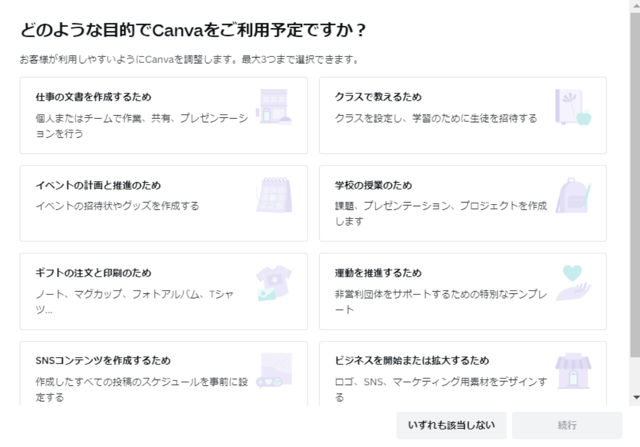
Task: Choose the ギフトの注文と印刷のため card title
Action: click(x=93, y=273)
